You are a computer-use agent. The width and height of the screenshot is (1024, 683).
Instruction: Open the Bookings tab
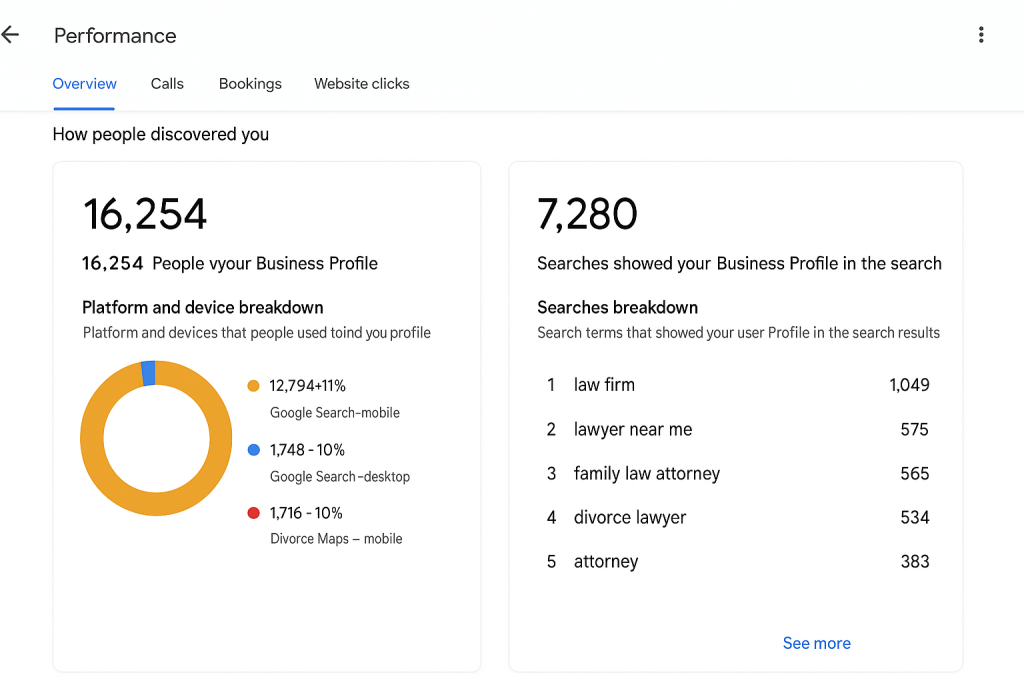(250, 84)
